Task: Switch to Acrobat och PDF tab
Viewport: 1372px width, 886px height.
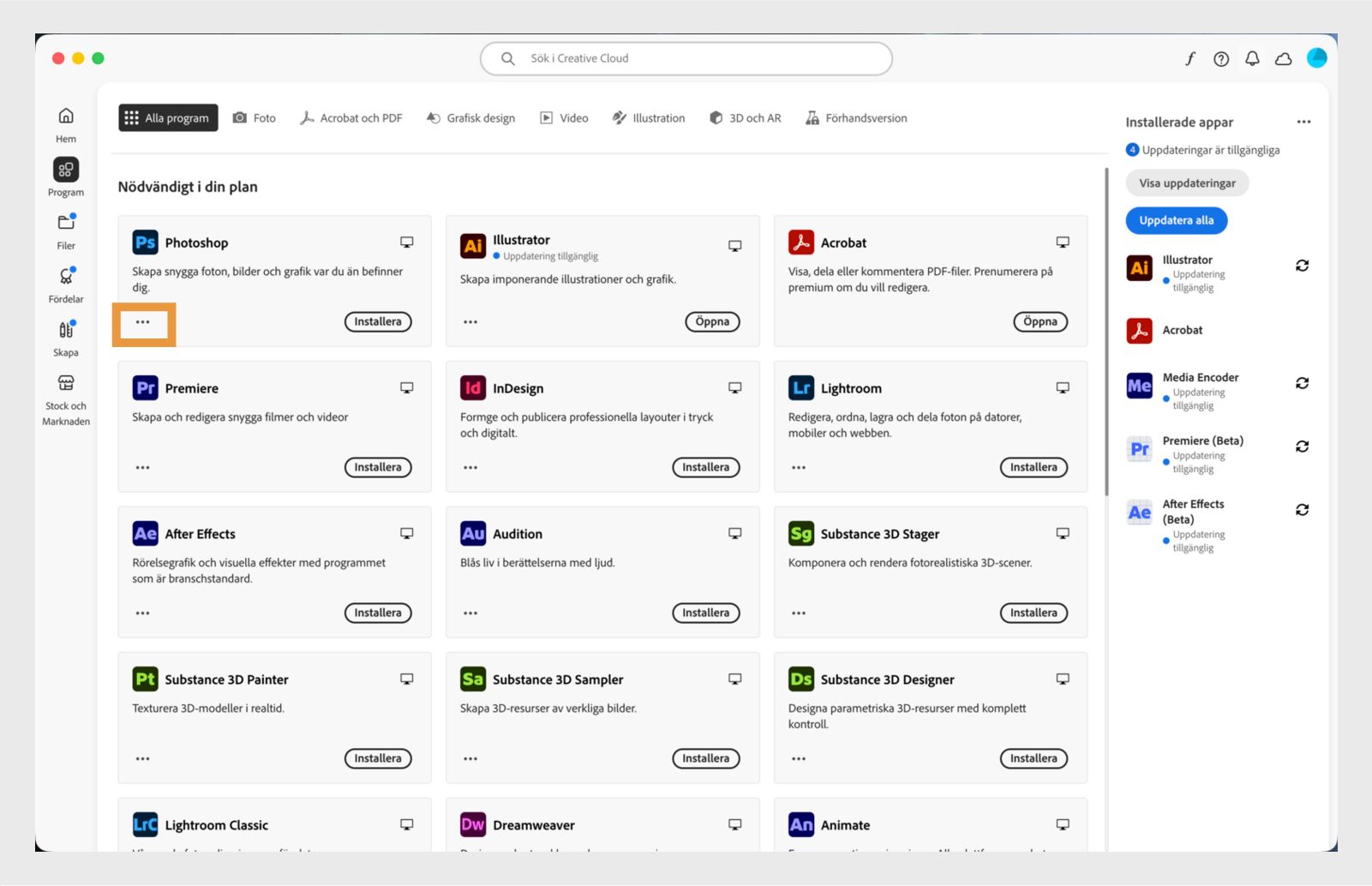Action: click(350, 118)
